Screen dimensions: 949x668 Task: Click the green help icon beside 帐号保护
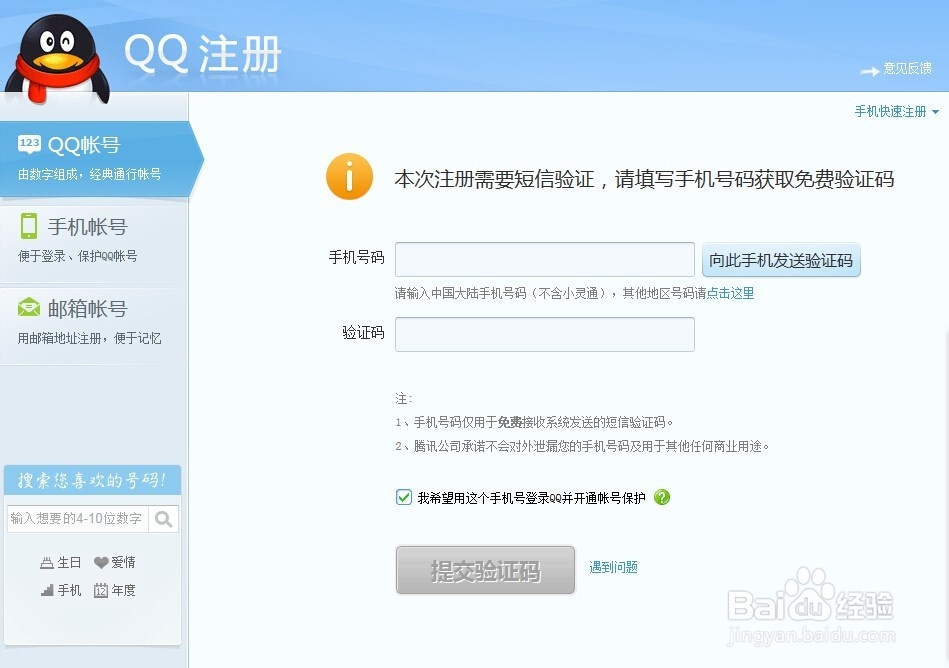pos(661,497)
